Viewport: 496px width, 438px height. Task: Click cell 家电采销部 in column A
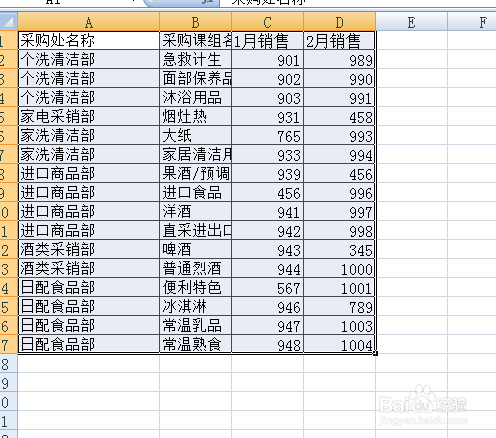pos(89,117)
